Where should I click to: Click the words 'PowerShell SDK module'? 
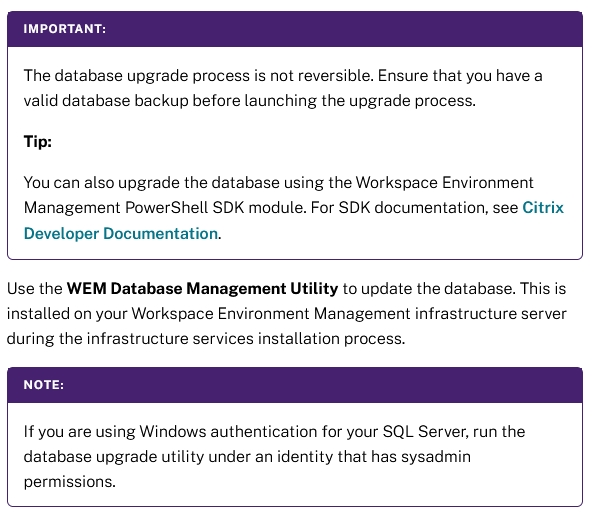coord(215,208)
